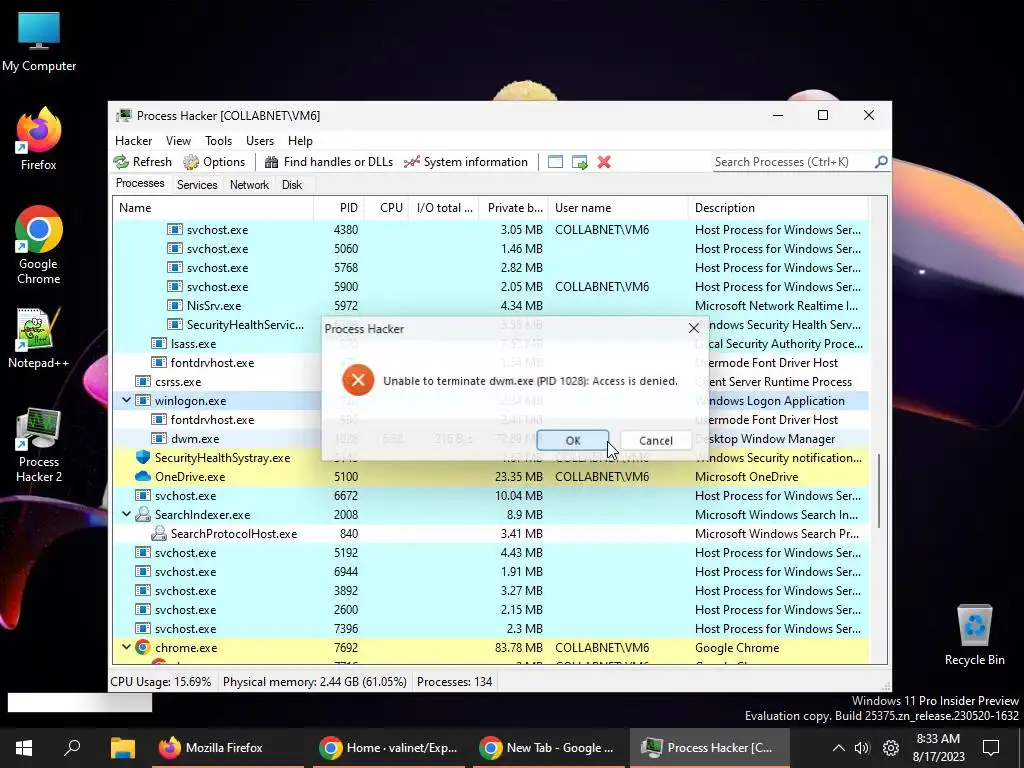Viewport: 1024px width, 768px height.
Task: Click the red X terminate toolbar icon
Action: point(604,162)
